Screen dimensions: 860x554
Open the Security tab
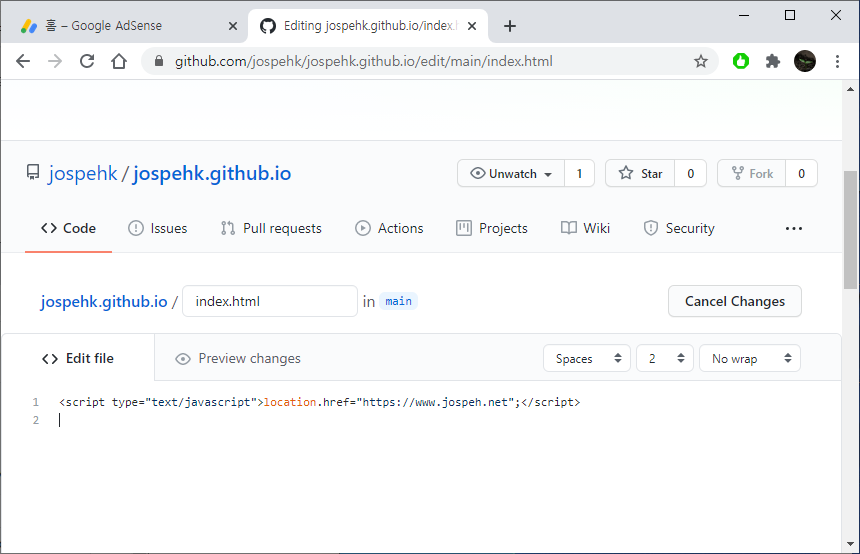[x=679, y=228]
